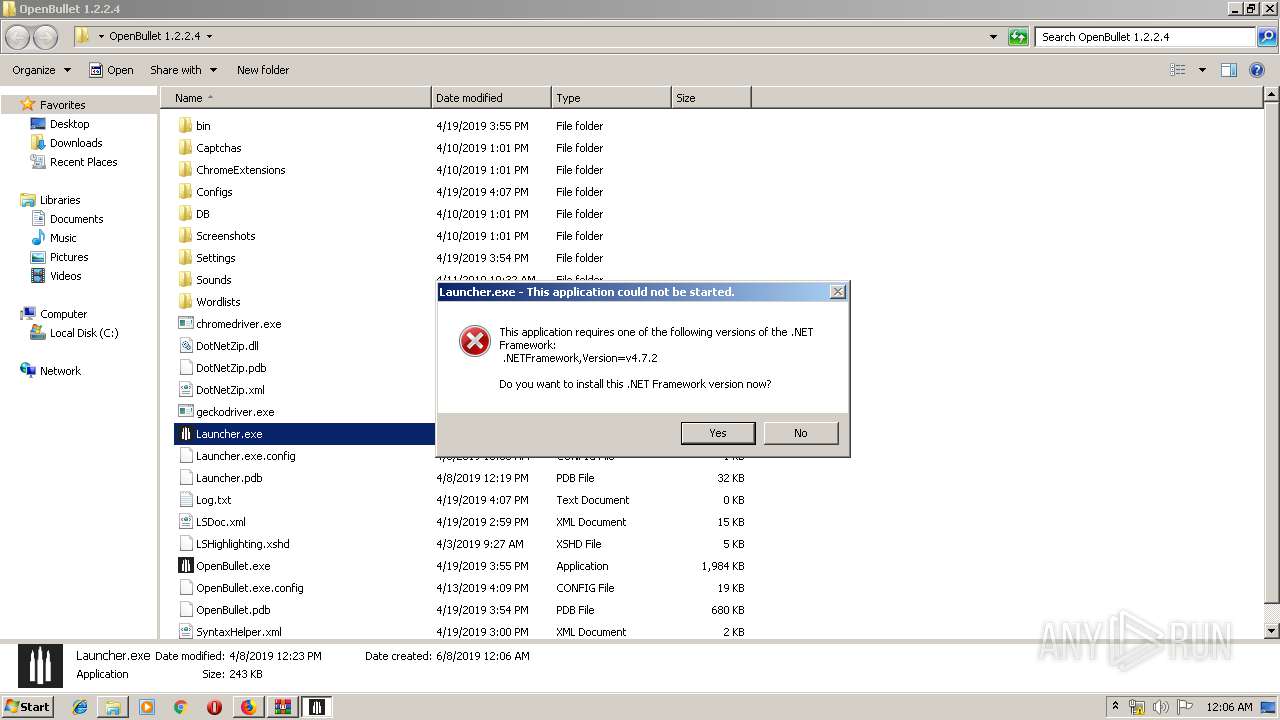The width and height of the screenshot is (1280, 720).
Task: Click the volume tray icon
Action: pos(1161,707)
